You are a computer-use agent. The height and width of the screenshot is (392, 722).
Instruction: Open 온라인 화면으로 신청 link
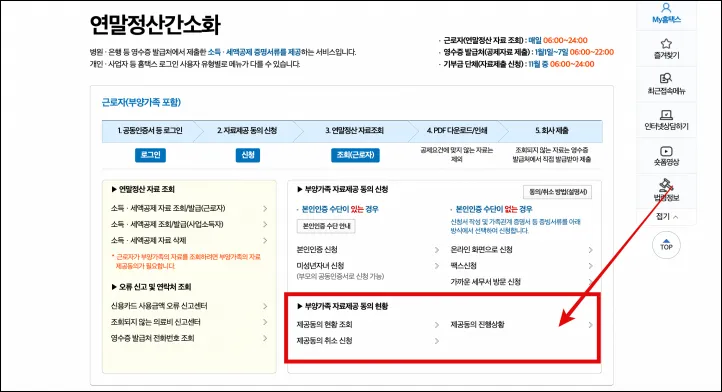tap(481, 250)
